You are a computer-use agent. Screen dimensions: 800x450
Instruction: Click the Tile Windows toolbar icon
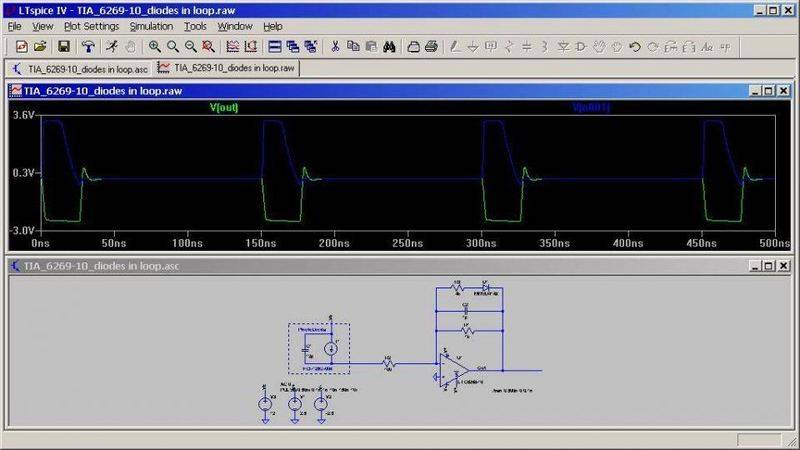click(275, 46)
